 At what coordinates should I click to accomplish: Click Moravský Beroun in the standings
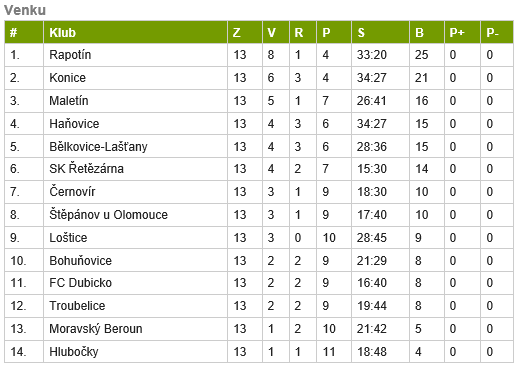coord(96,329)
